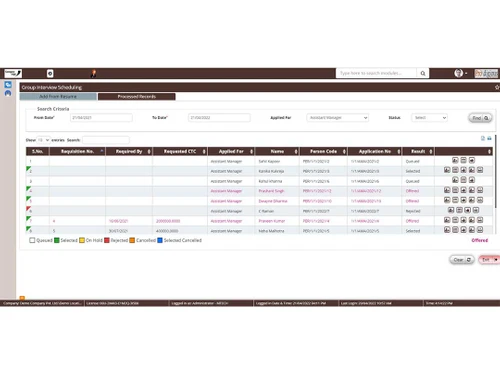Screen dimensions: 500x375
Task: Click the green Selected legend swatch
Action: (x=57, y=240)
